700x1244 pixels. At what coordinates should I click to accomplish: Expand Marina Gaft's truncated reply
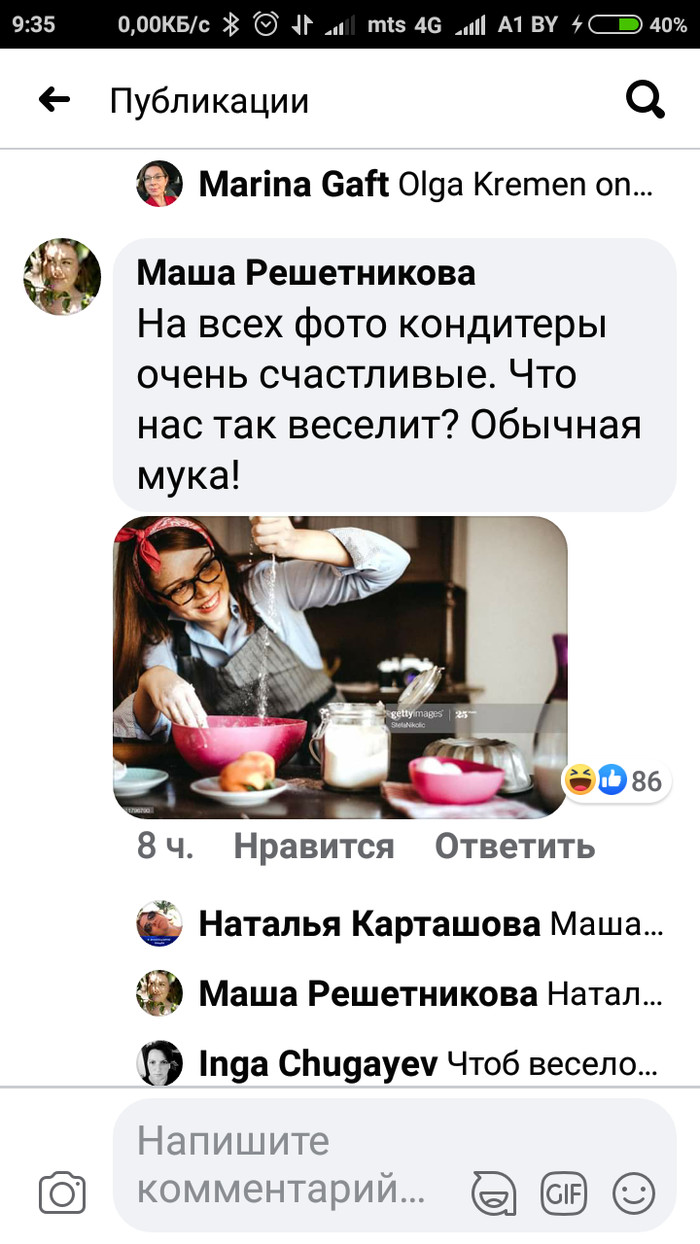click(x=425, y=184)
